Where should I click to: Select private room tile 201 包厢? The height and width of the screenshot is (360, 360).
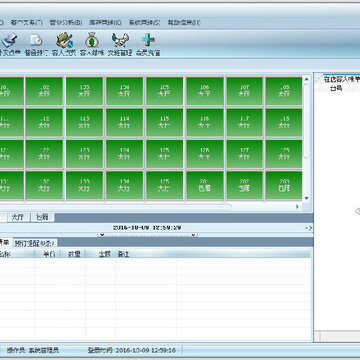205,185
